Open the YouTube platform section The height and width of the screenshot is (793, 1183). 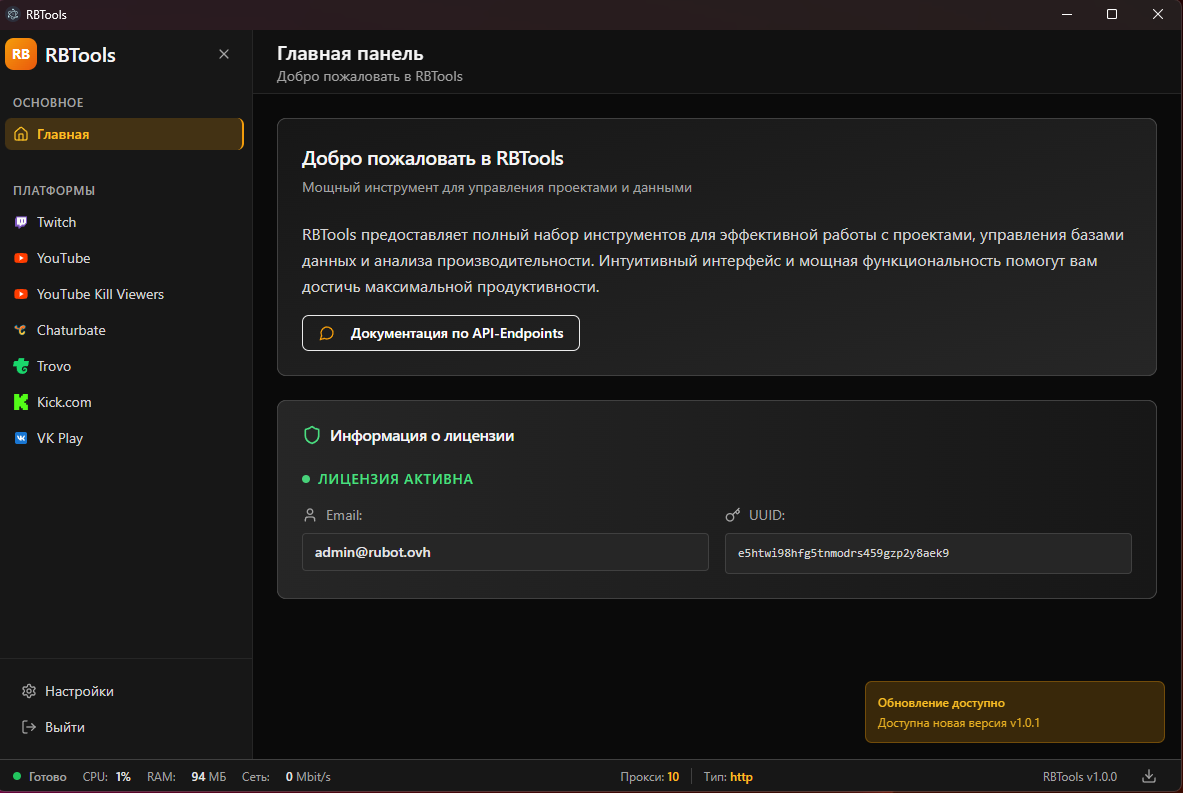coord(63,258)
